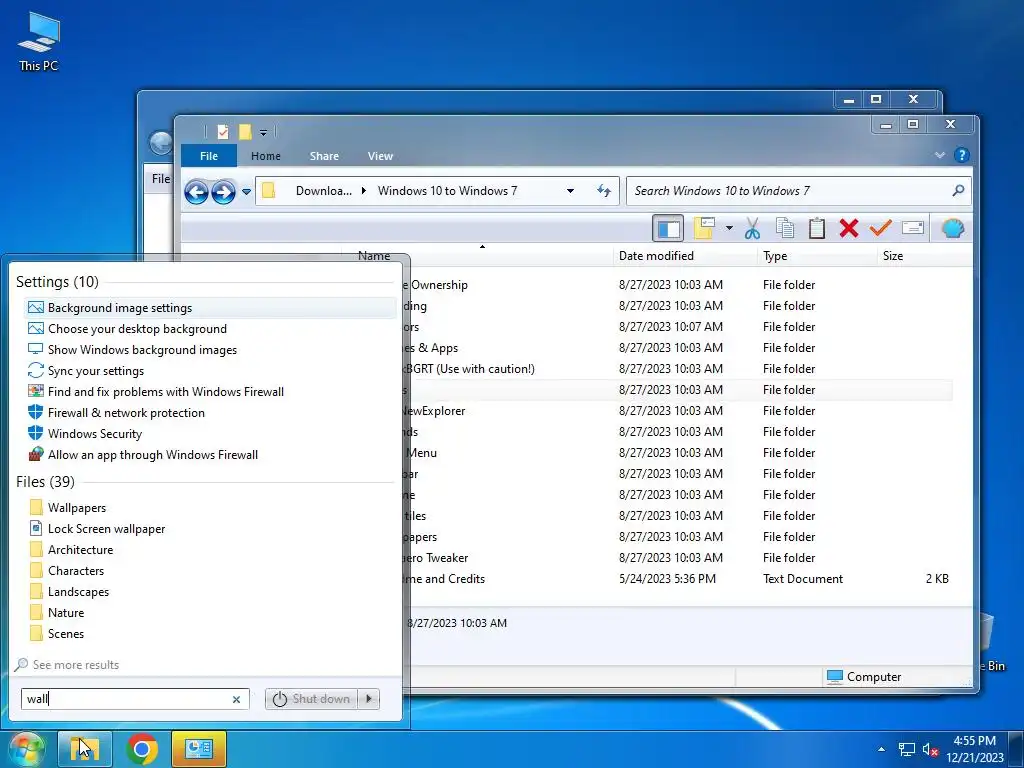
Task: Open the Home ribbon tab
Action: [266, 156]
